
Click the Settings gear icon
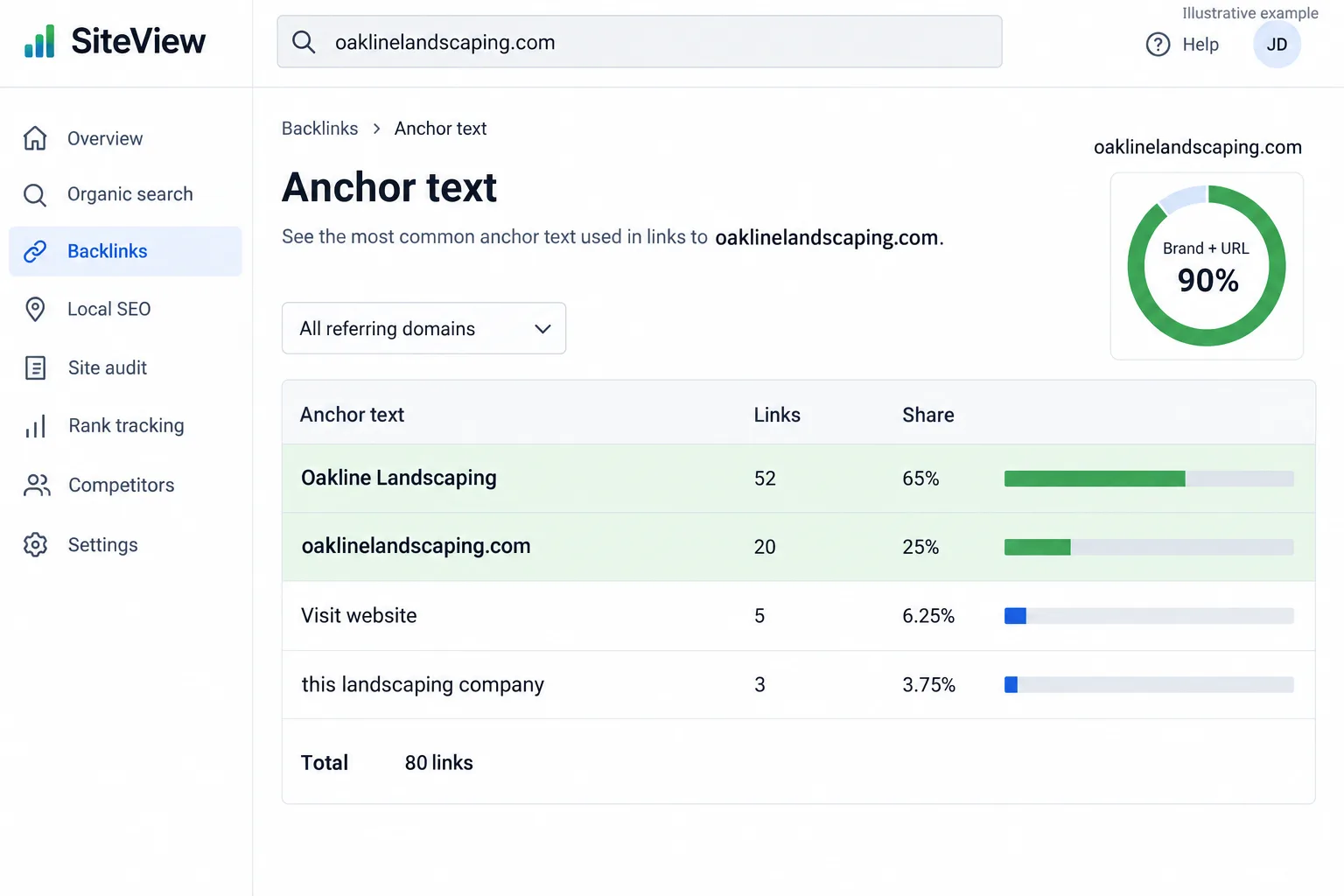pos(35,544)
